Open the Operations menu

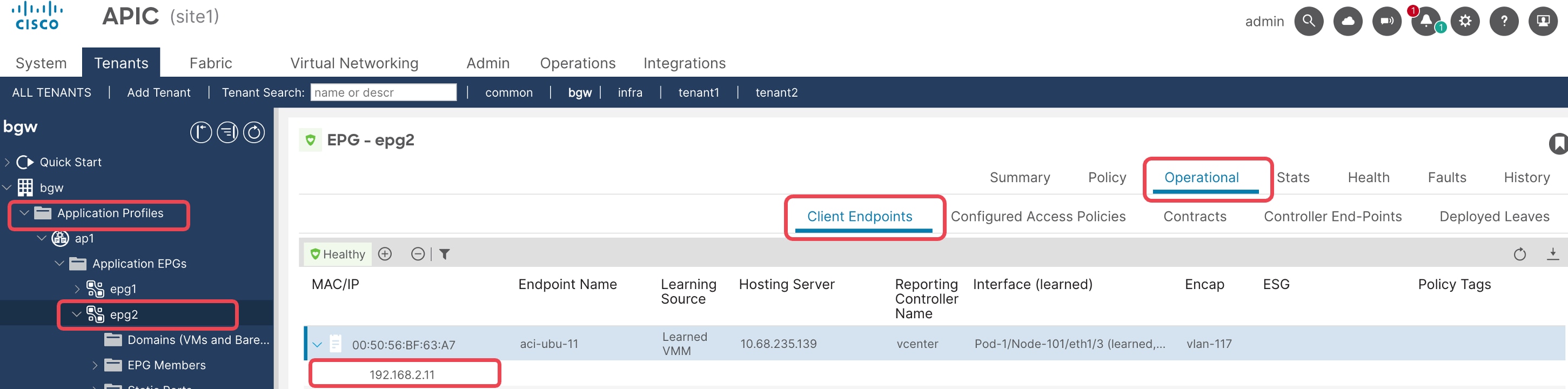(x=578, y=63)
